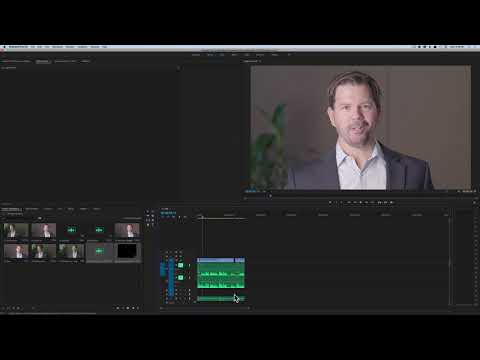Viewport: 480px width, 360px height.
Task: Select the highlighted audio item in bottom row
Action: click(x=99, y=251)
